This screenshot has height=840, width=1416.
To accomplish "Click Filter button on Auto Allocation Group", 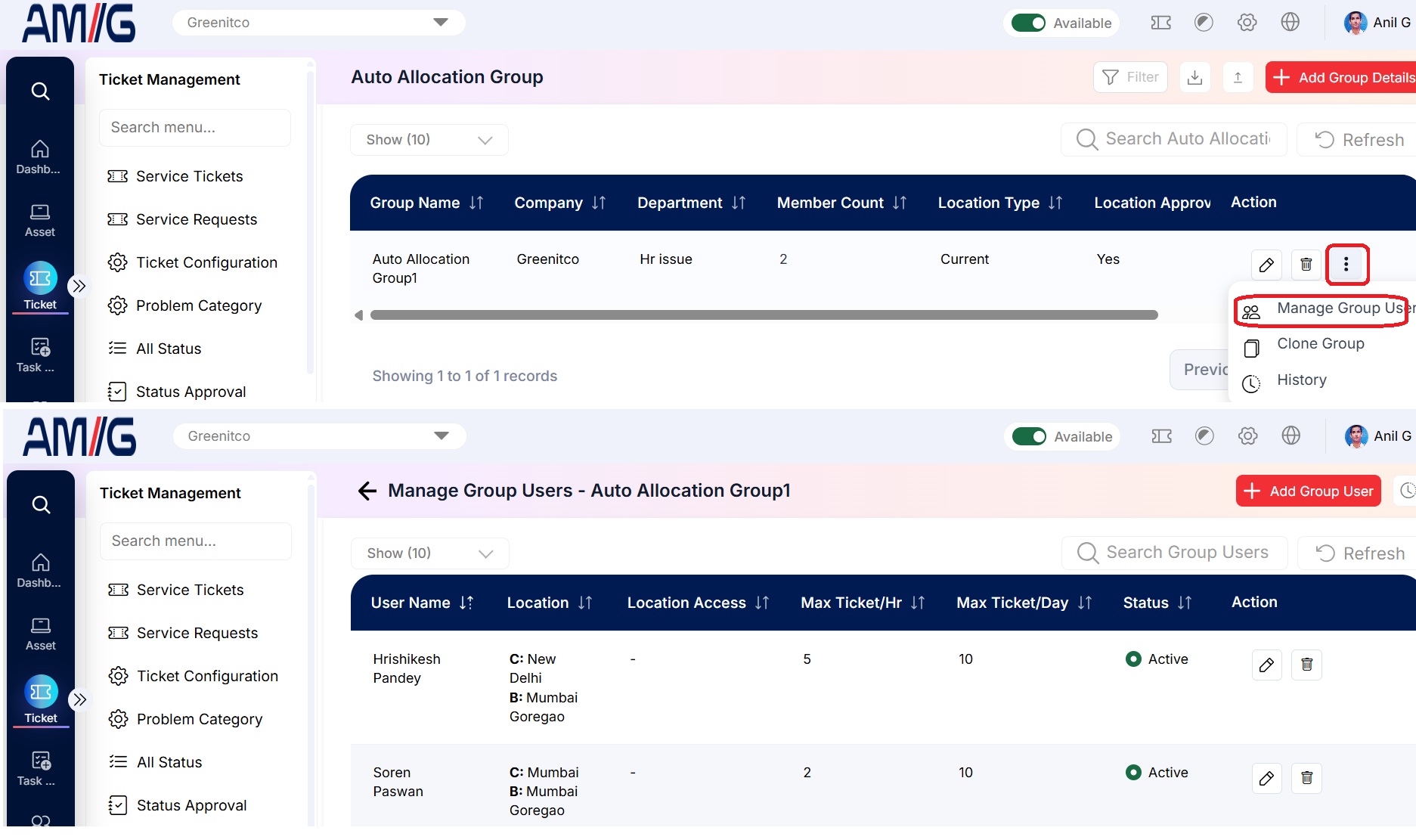I will tap(1130, 77).
